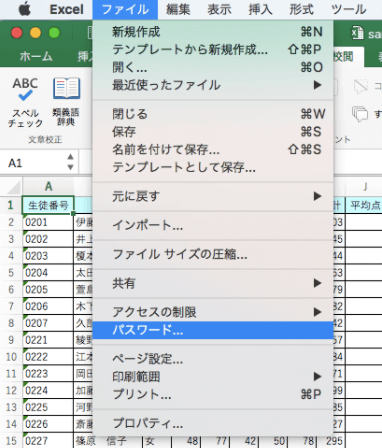Select cell containing 0224
Image resolution: width=382 pixels, height=448 pixels.
click(48, 390)
